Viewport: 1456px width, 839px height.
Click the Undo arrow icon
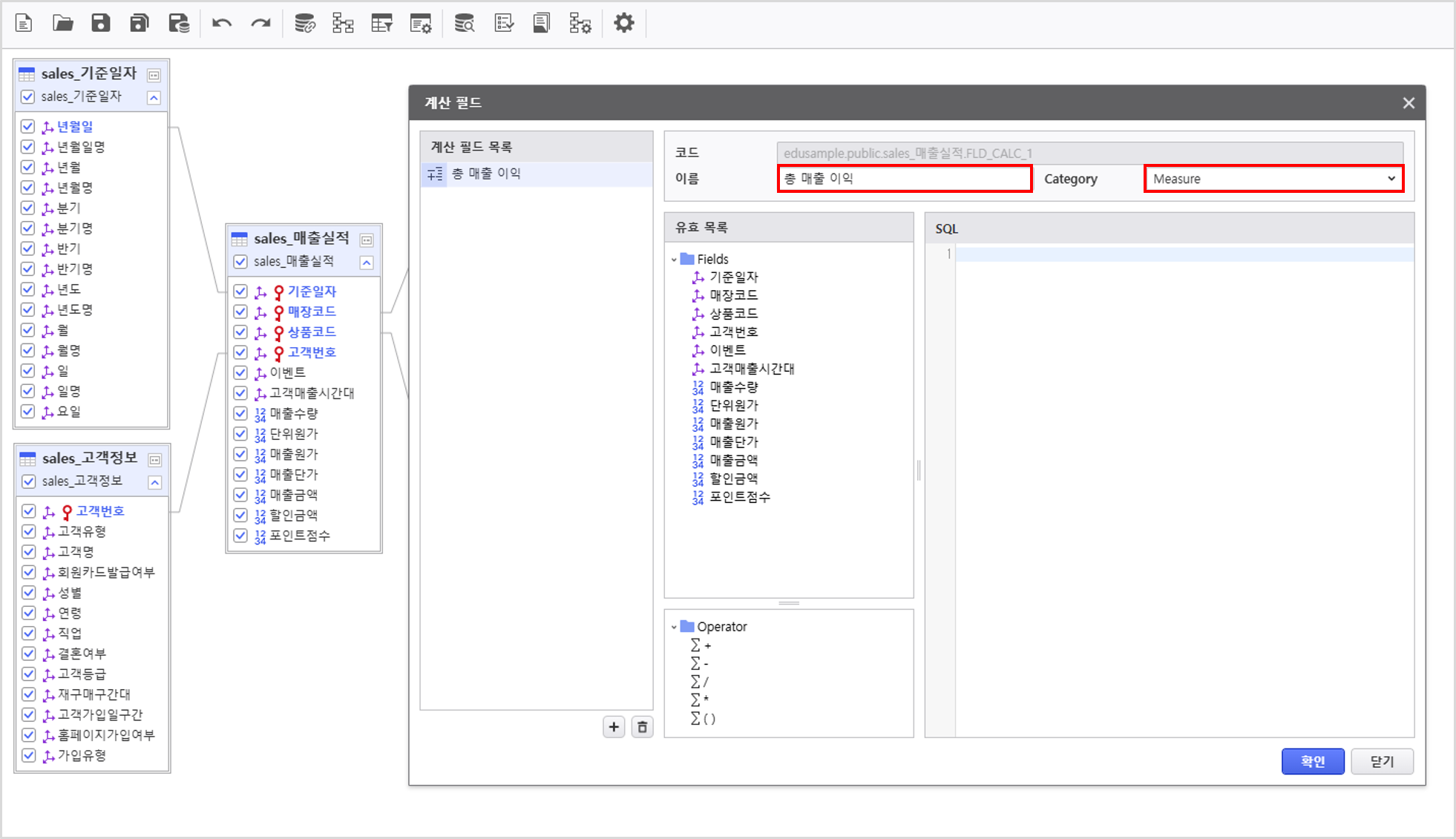click(221, 23)
